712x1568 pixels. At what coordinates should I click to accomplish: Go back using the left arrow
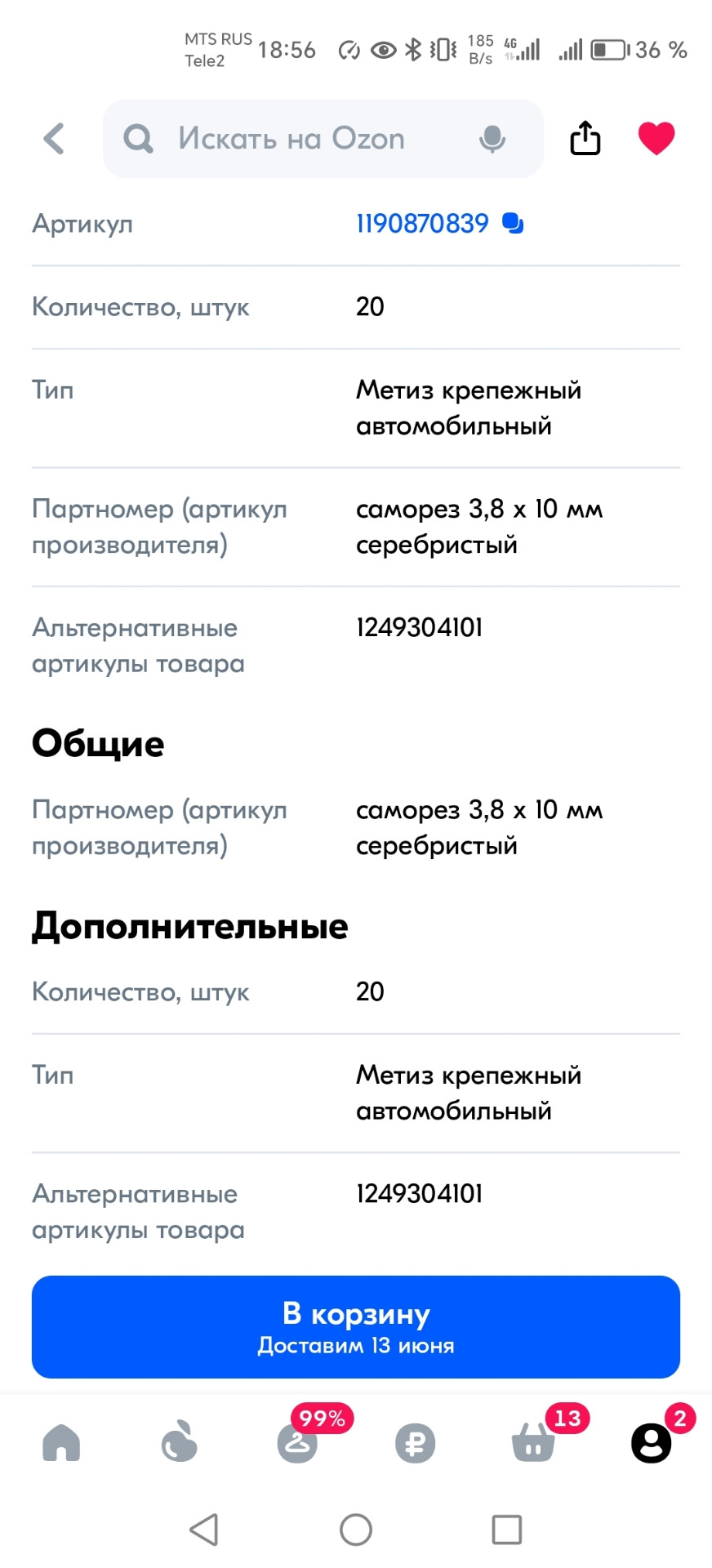(54, 139)
